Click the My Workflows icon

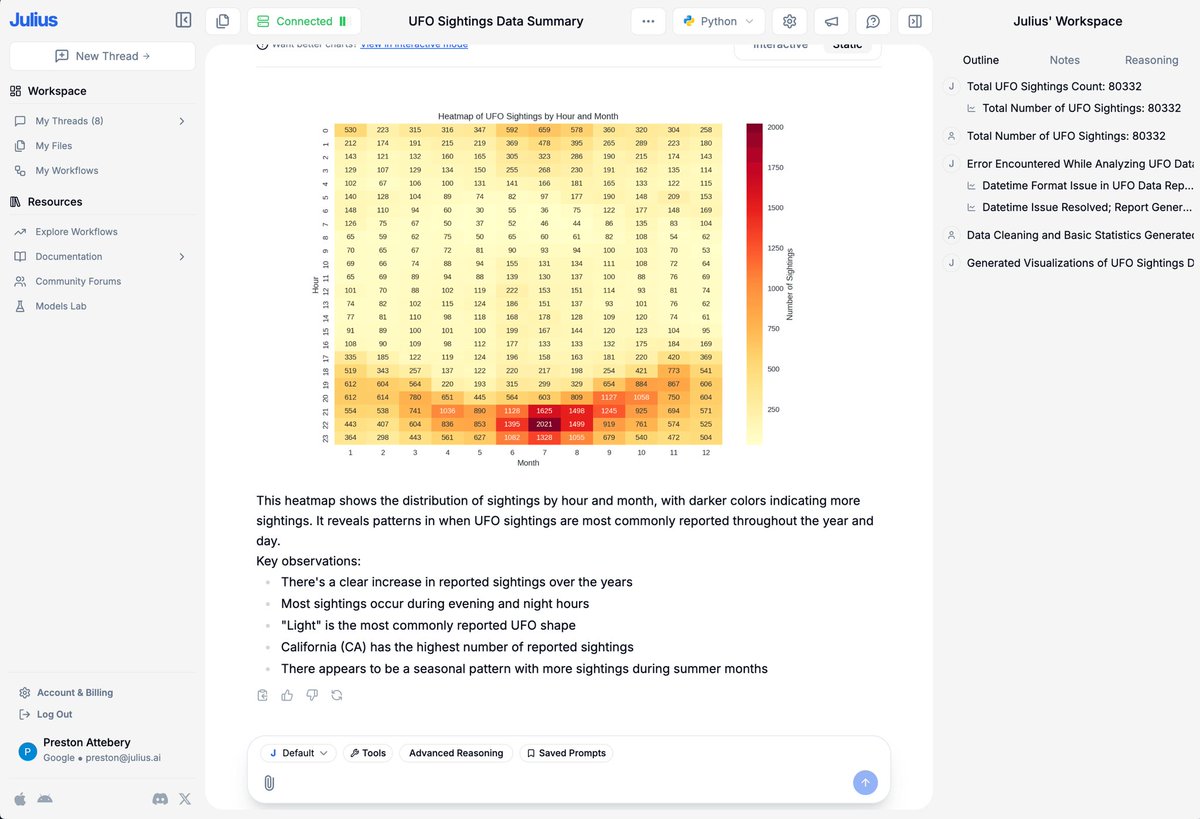point(20,171)
